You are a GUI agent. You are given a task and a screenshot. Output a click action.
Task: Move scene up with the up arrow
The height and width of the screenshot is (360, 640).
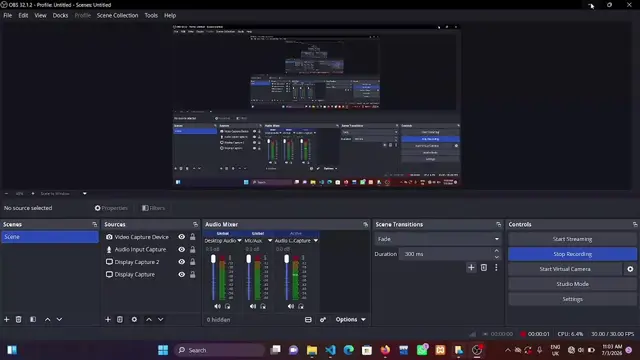[x=48, y=320]
